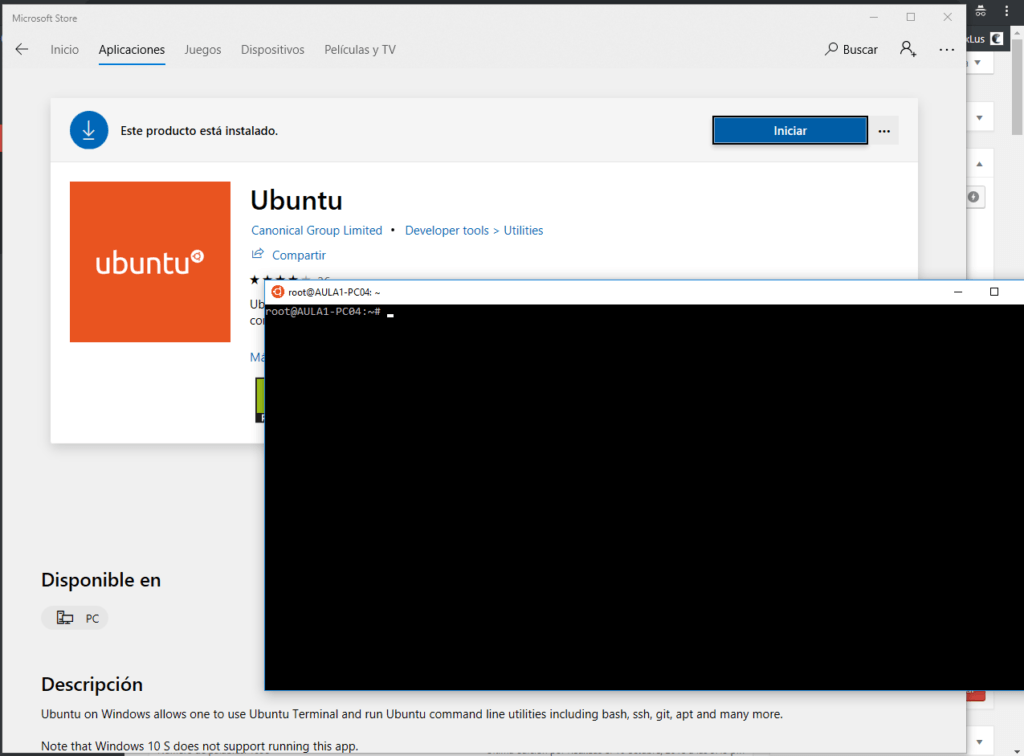Image resolution: width=1024 pixels, height=756 pixels.
Task: Click the back arrow in Microsoft Store
Action: pyautogui.click(x=21, y=49)
